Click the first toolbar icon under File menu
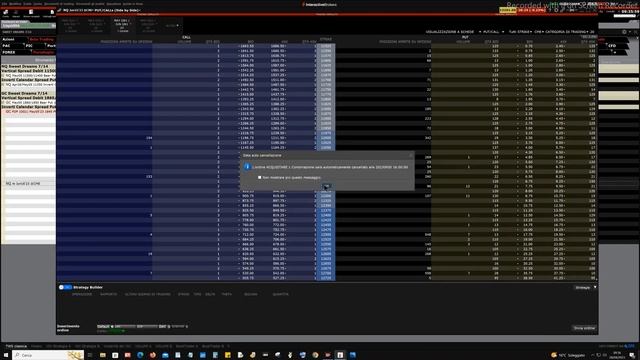Viewport: 640px width, 360px height. [6, 13]
